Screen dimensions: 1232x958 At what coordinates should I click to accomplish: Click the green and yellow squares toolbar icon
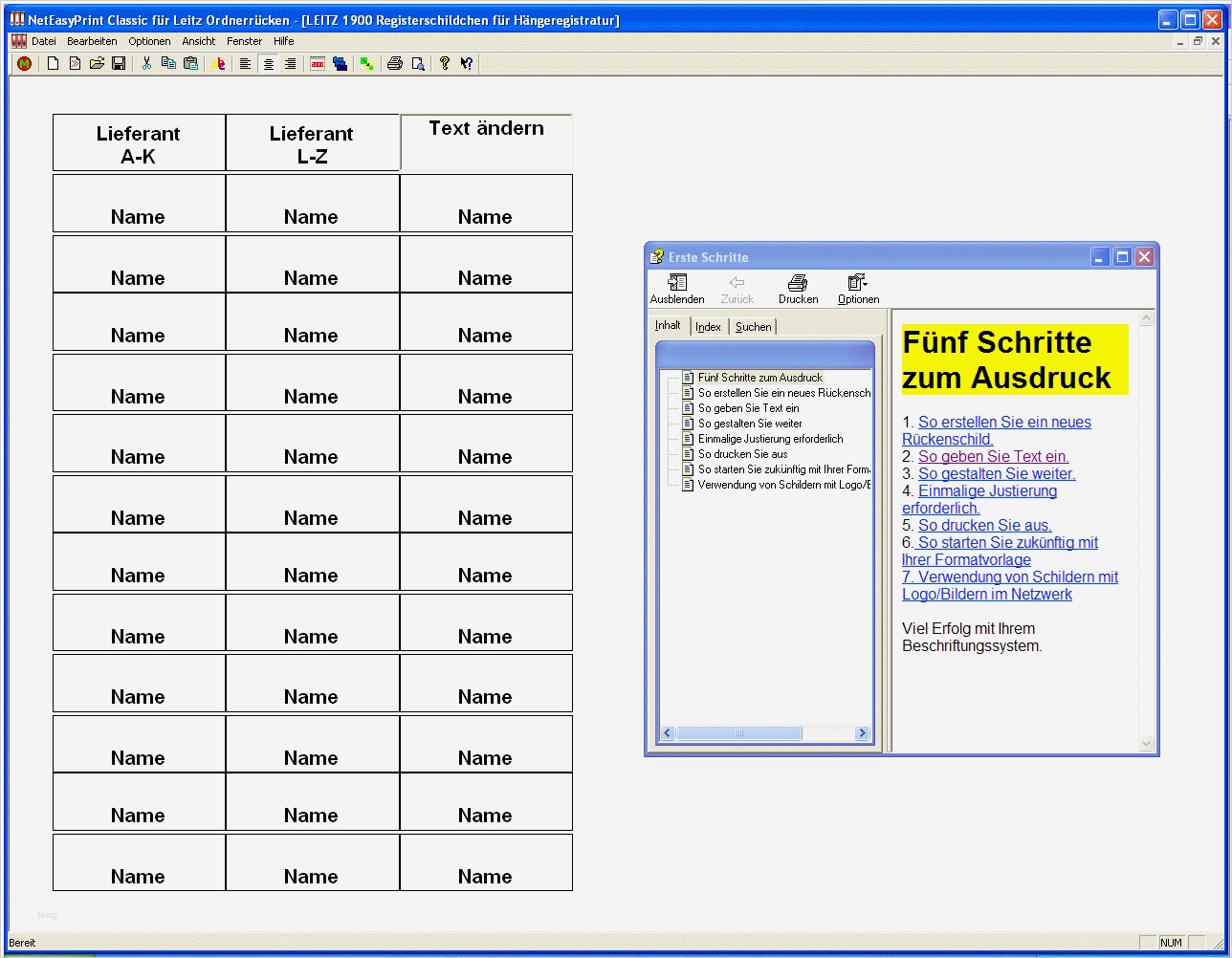point(366,64)
